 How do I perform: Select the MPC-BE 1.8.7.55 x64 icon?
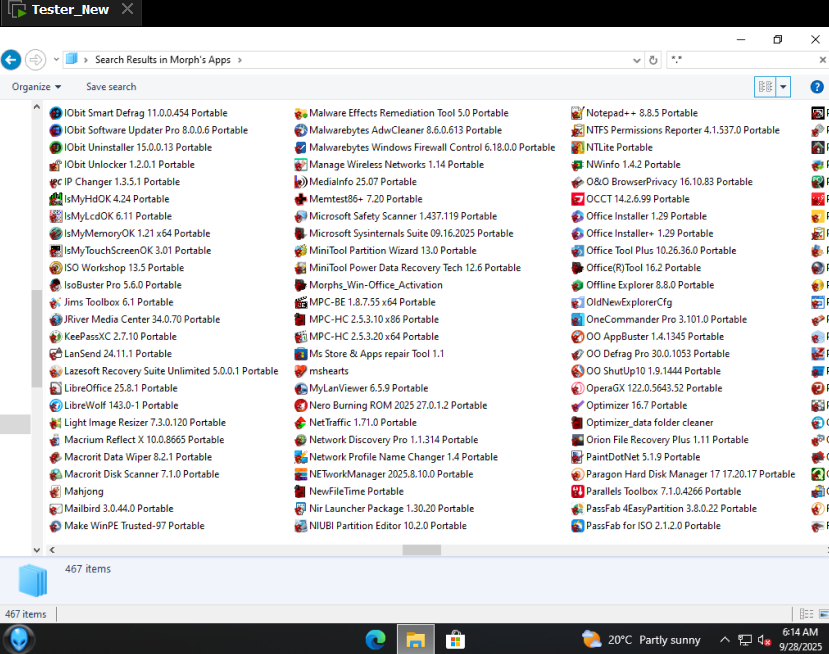(x=301, y=302)
